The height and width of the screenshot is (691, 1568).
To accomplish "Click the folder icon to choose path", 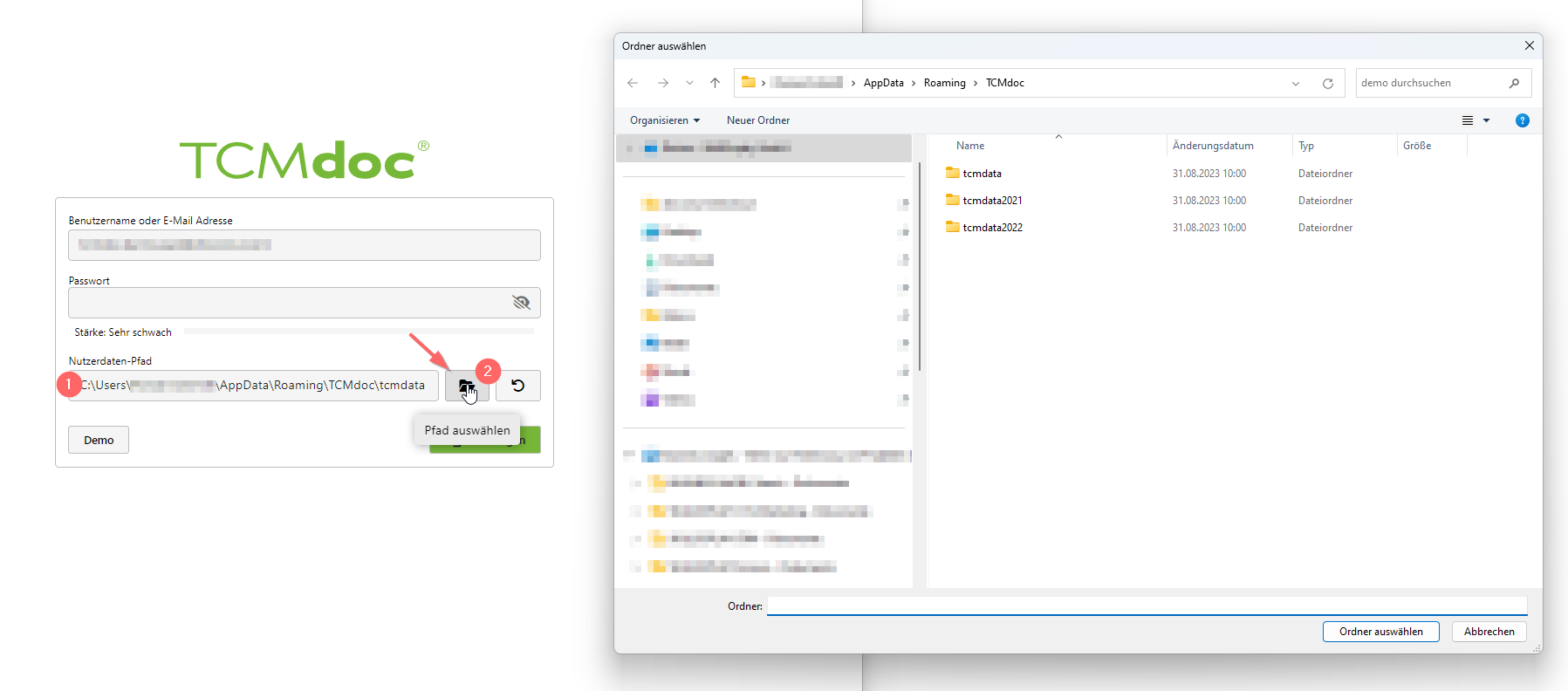I will [467, 386].
